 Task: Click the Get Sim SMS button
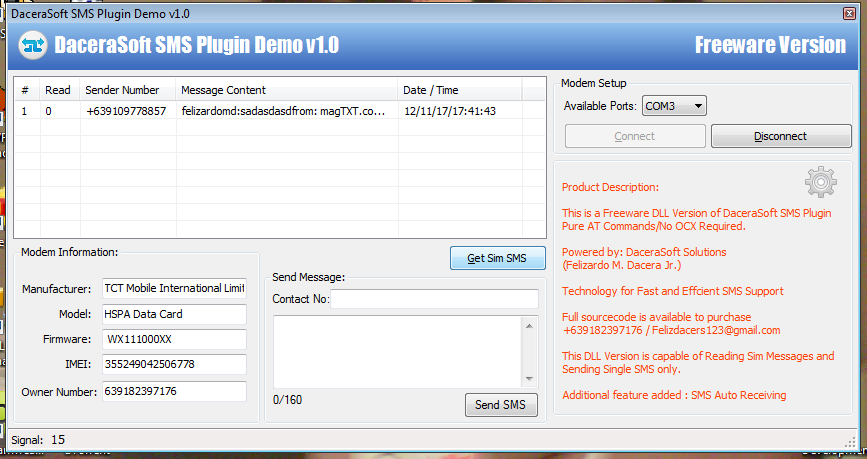[x=498, y=258]
